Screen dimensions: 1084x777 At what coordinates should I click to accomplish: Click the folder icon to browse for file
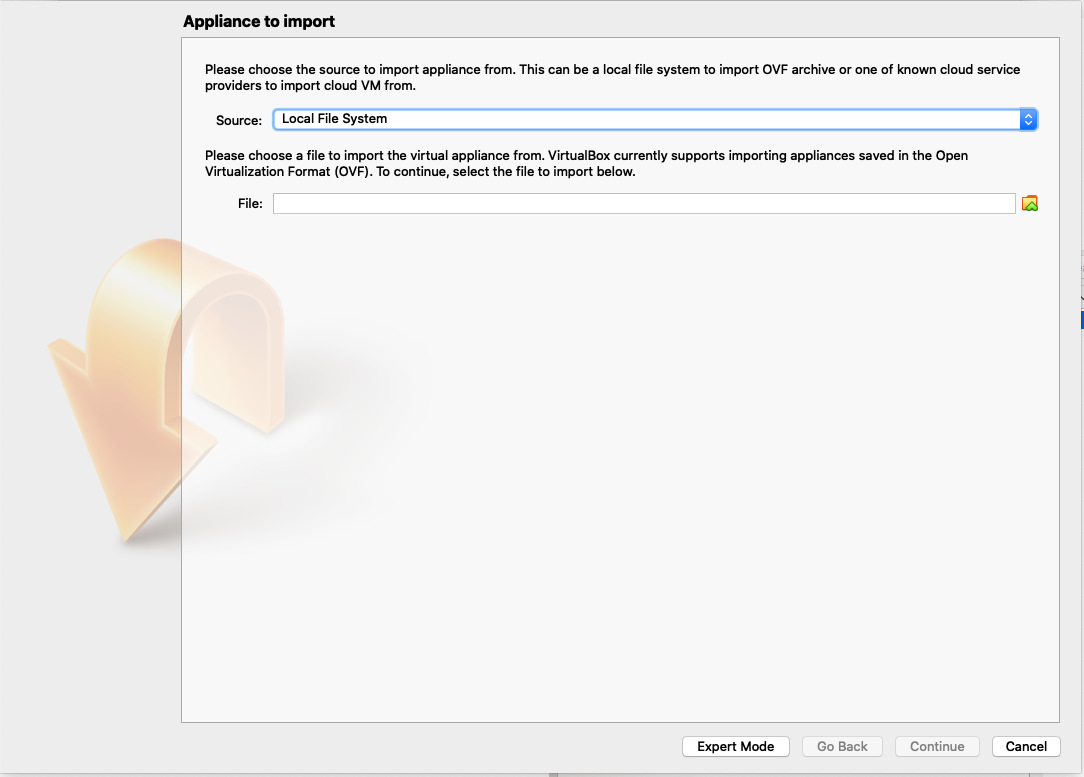(1029, 204)
